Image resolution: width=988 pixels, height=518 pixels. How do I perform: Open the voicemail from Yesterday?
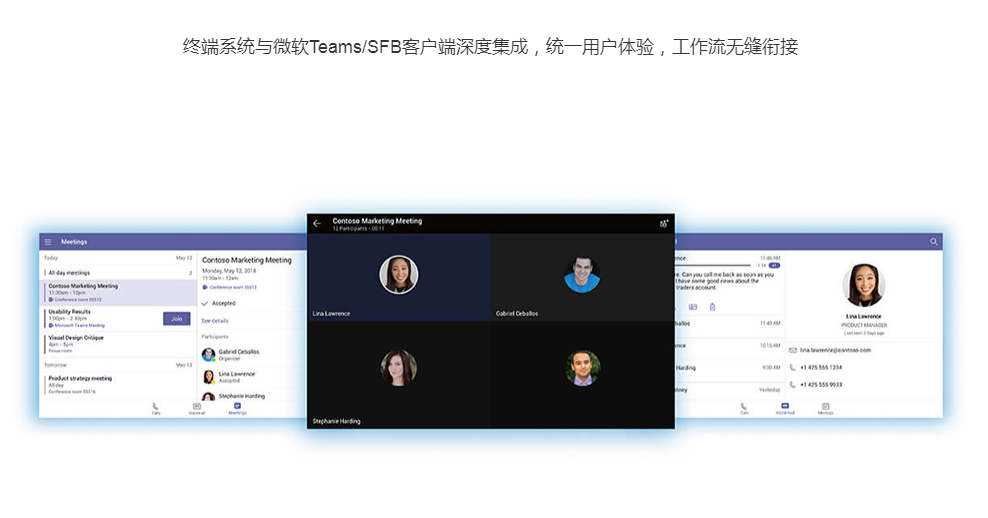click(x=730, y=390)
